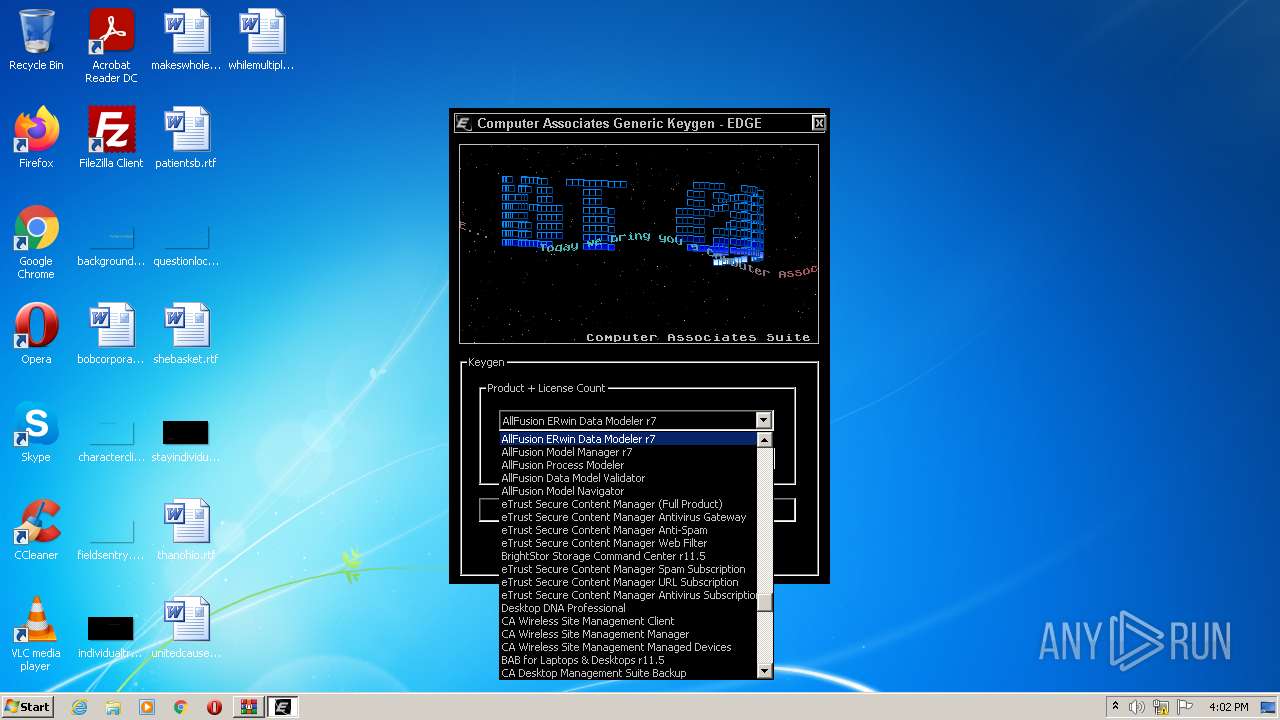Image resolution: width=1280 pixels, height=720 pixels.
Task: Select the makeswhole document icon on the desktop
Action: (186, 40)
